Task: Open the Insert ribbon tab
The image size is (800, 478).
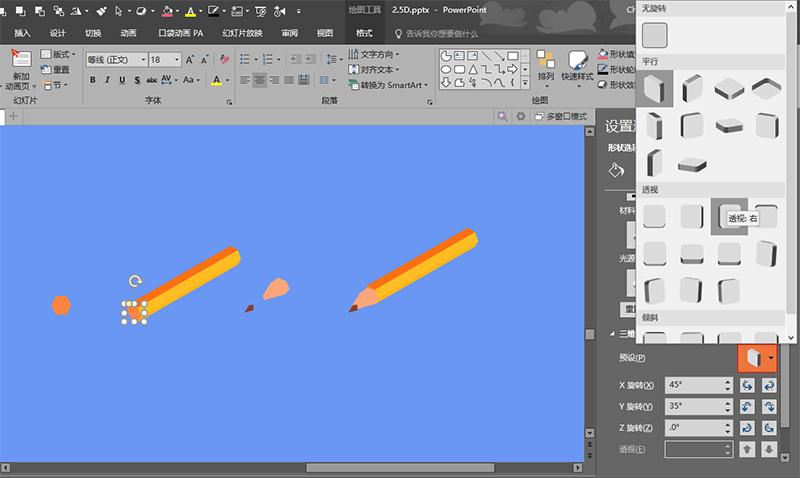Action: click(22, 33)
